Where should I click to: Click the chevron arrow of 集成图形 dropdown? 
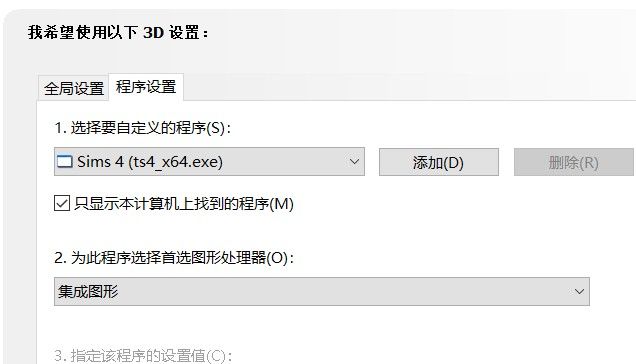pyautogui.click(x=579, y=291)
